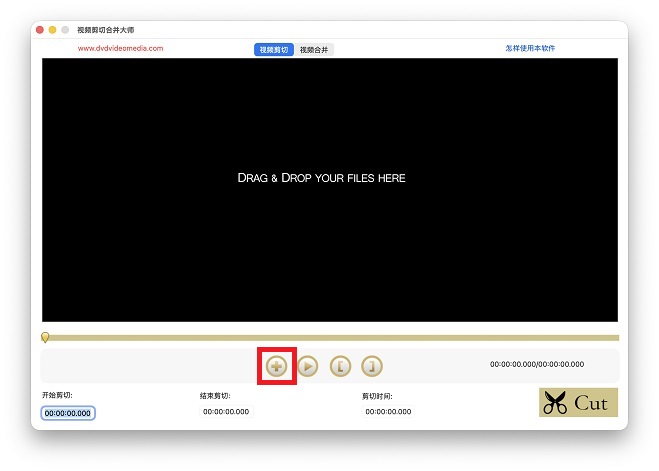
Task: Click the playback time counter display
Action: click(x=537, y=365)
